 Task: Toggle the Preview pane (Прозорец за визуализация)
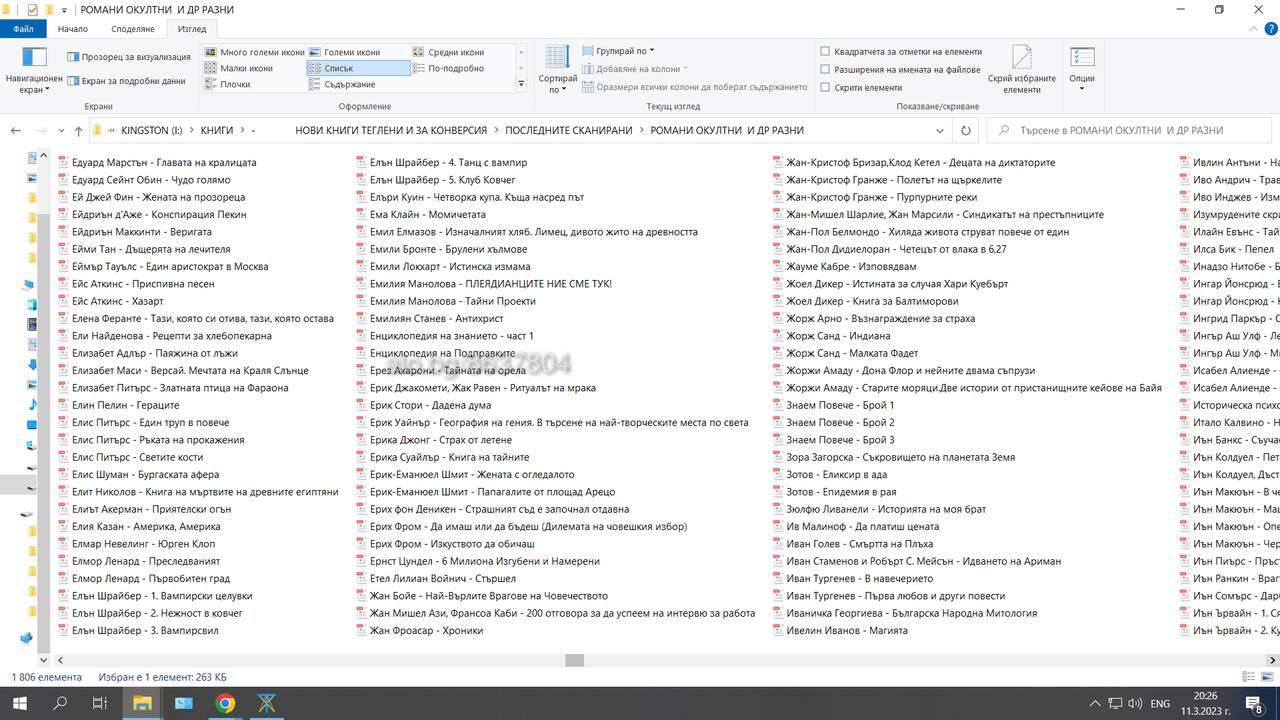128,57
